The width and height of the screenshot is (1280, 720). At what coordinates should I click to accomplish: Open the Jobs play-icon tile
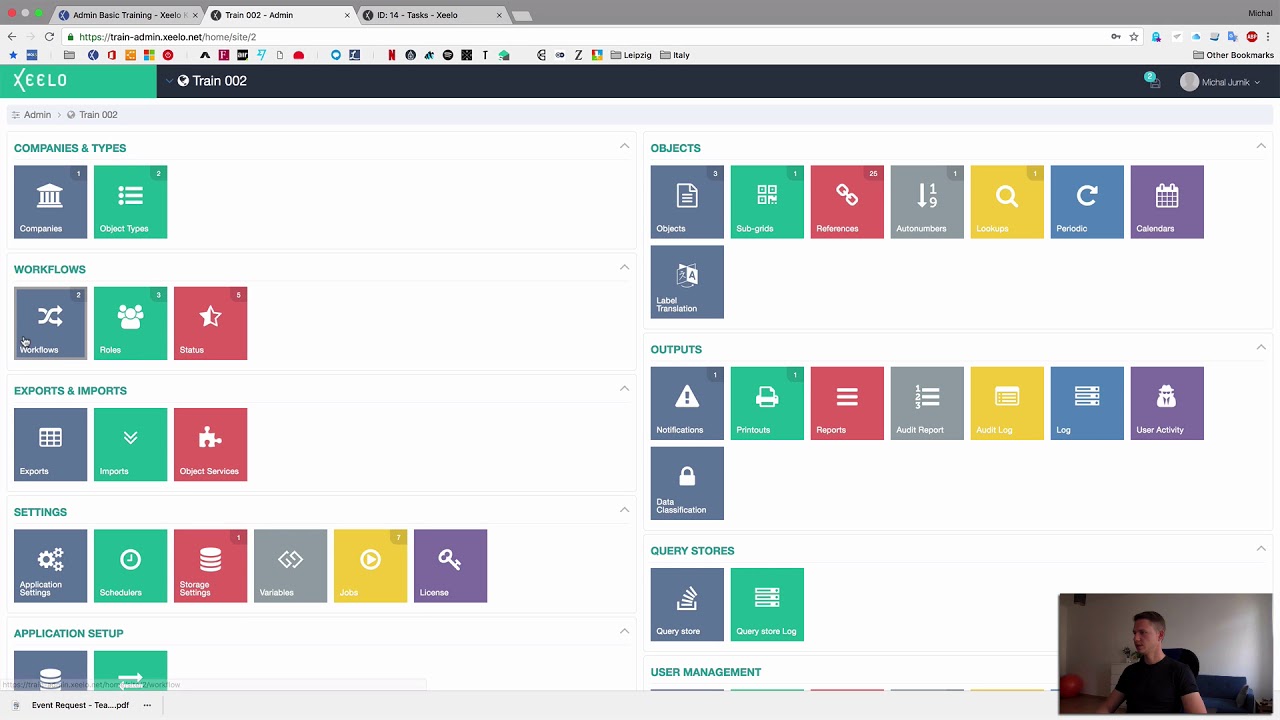pyautogui.click(x=370, y=566)
